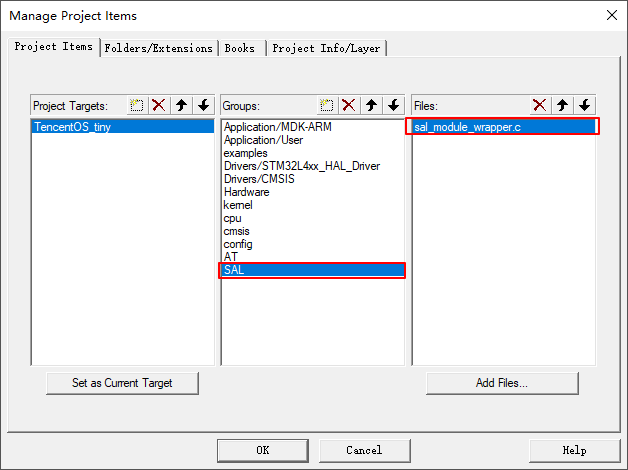Select the Drivers/CMSIS group
The height and width of the screenshot is (470, 628).
click(x=312, y=179)
